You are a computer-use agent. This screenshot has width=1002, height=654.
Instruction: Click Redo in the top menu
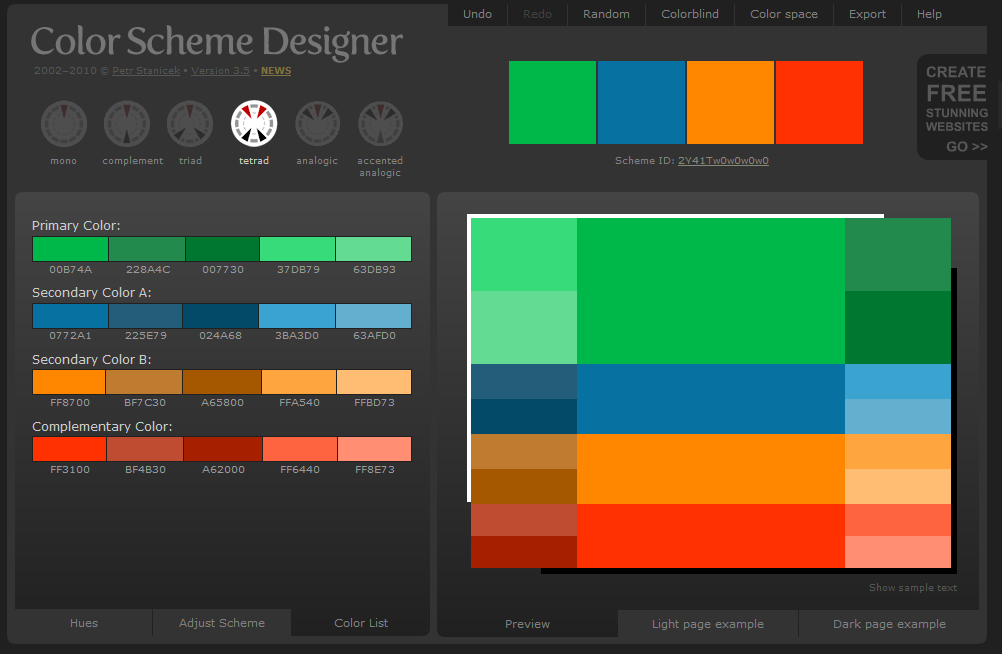(537, 14)
